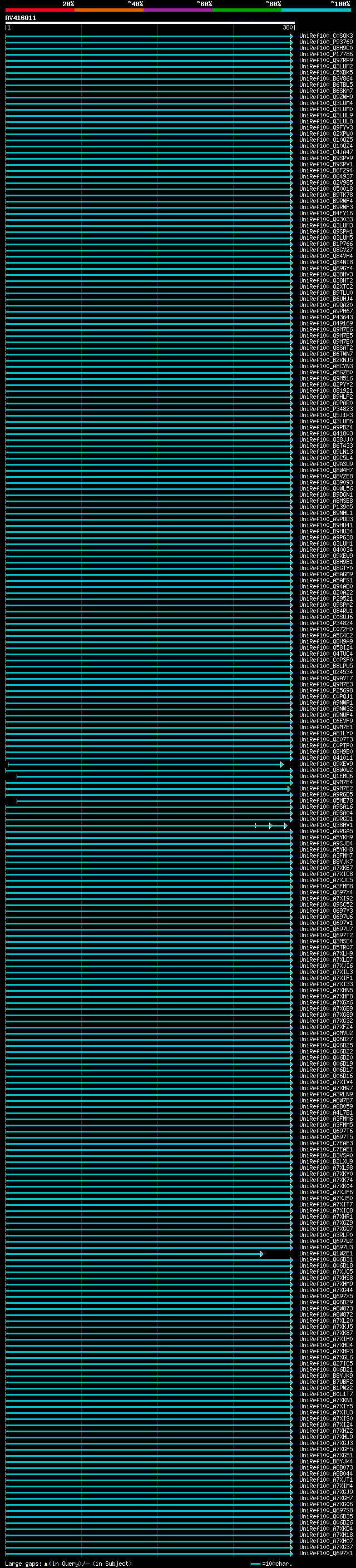356x1568 pixels.
Task: Select the UniRef100_B0L1T7 label
Action: [325, 1394]
